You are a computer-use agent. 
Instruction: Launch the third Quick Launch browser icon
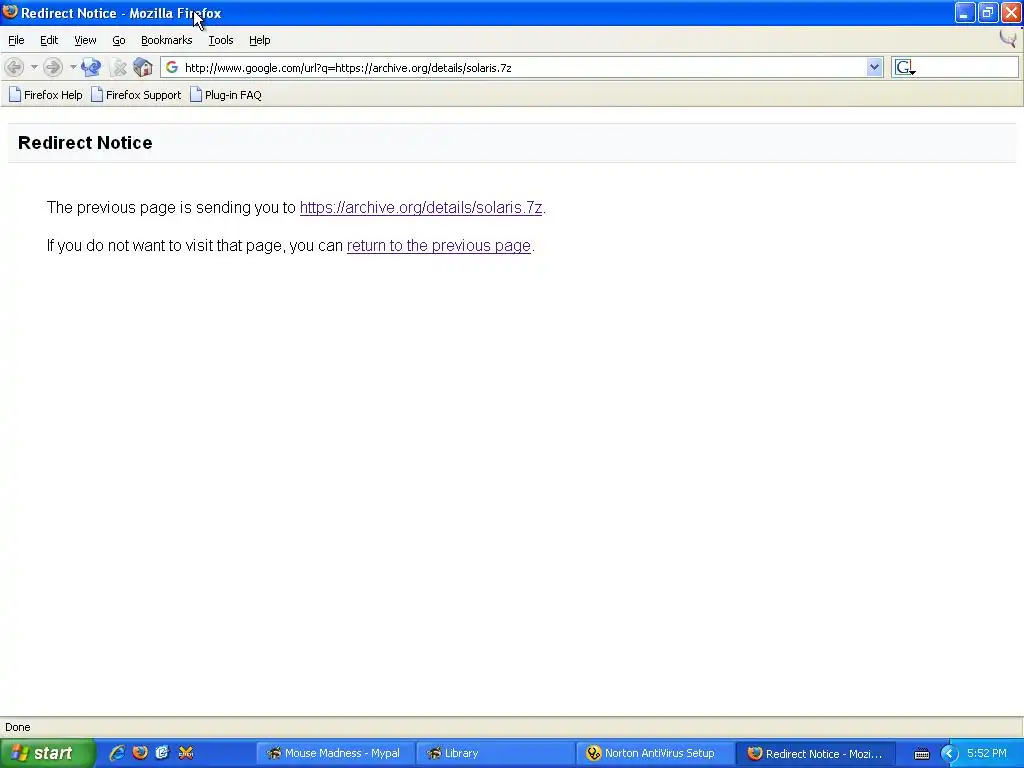coord(163,753)
